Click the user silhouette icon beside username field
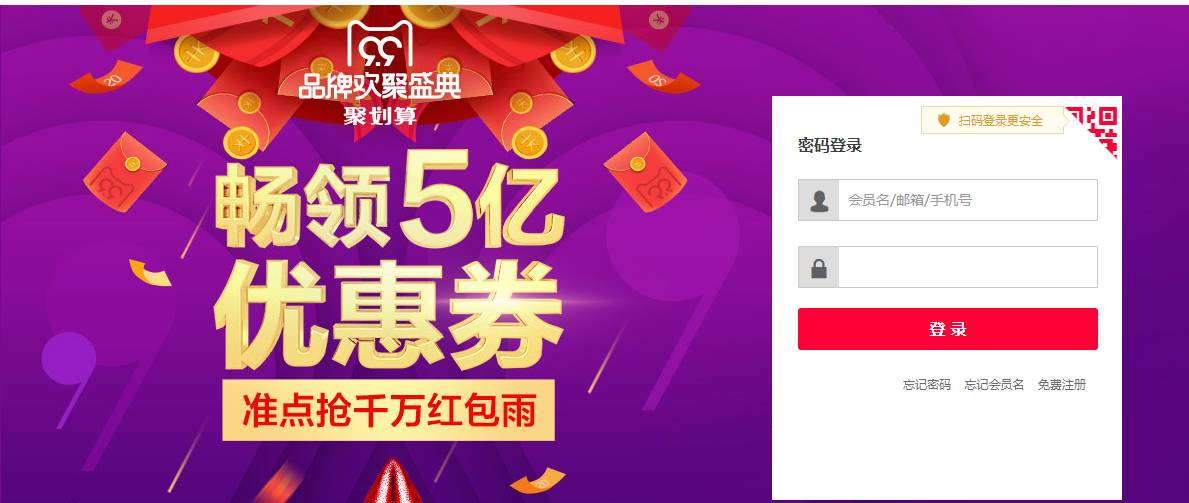The image size is (1189, 503). pyautogui.click(x=818, y=200)
